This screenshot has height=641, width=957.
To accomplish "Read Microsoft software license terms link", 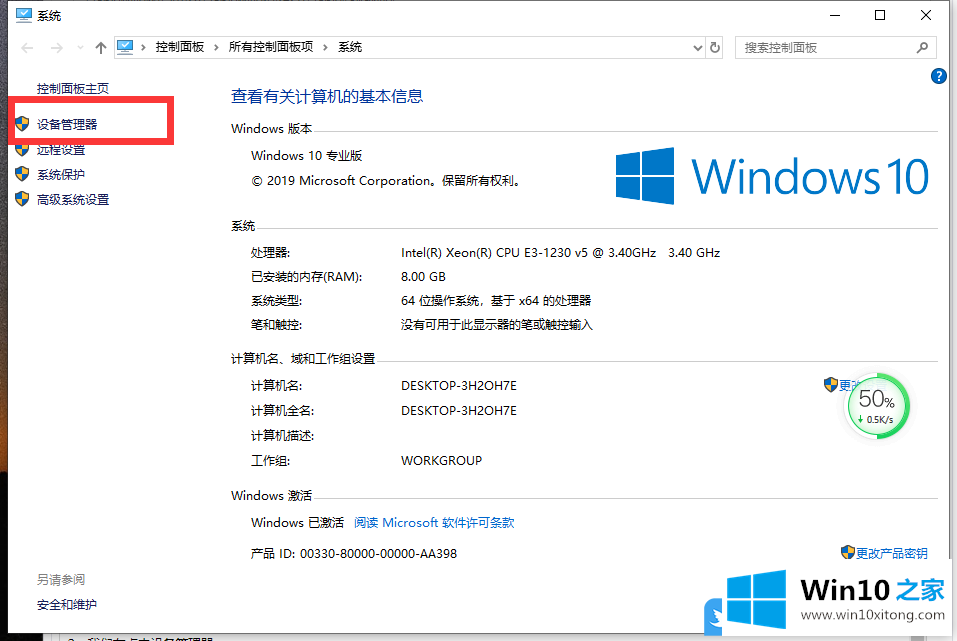I will click(434, 523).
